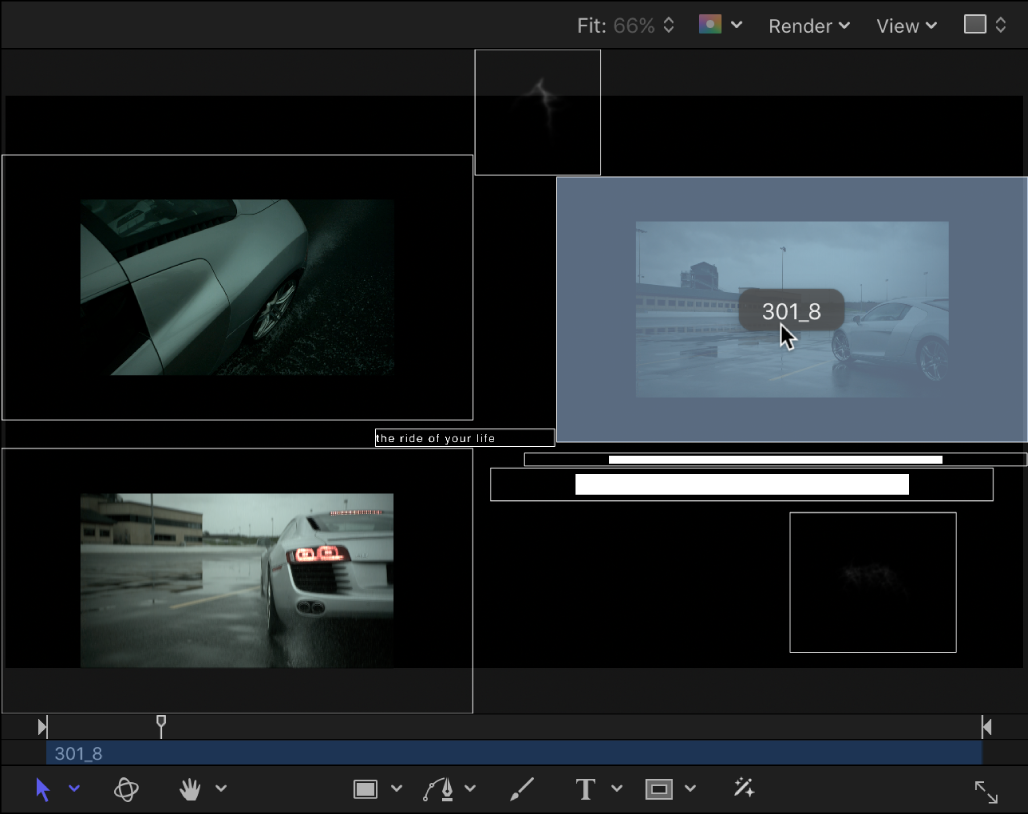Select the arrow selection tool
This screenshot has height=814, width=1030.
click(x=42, y=789)
